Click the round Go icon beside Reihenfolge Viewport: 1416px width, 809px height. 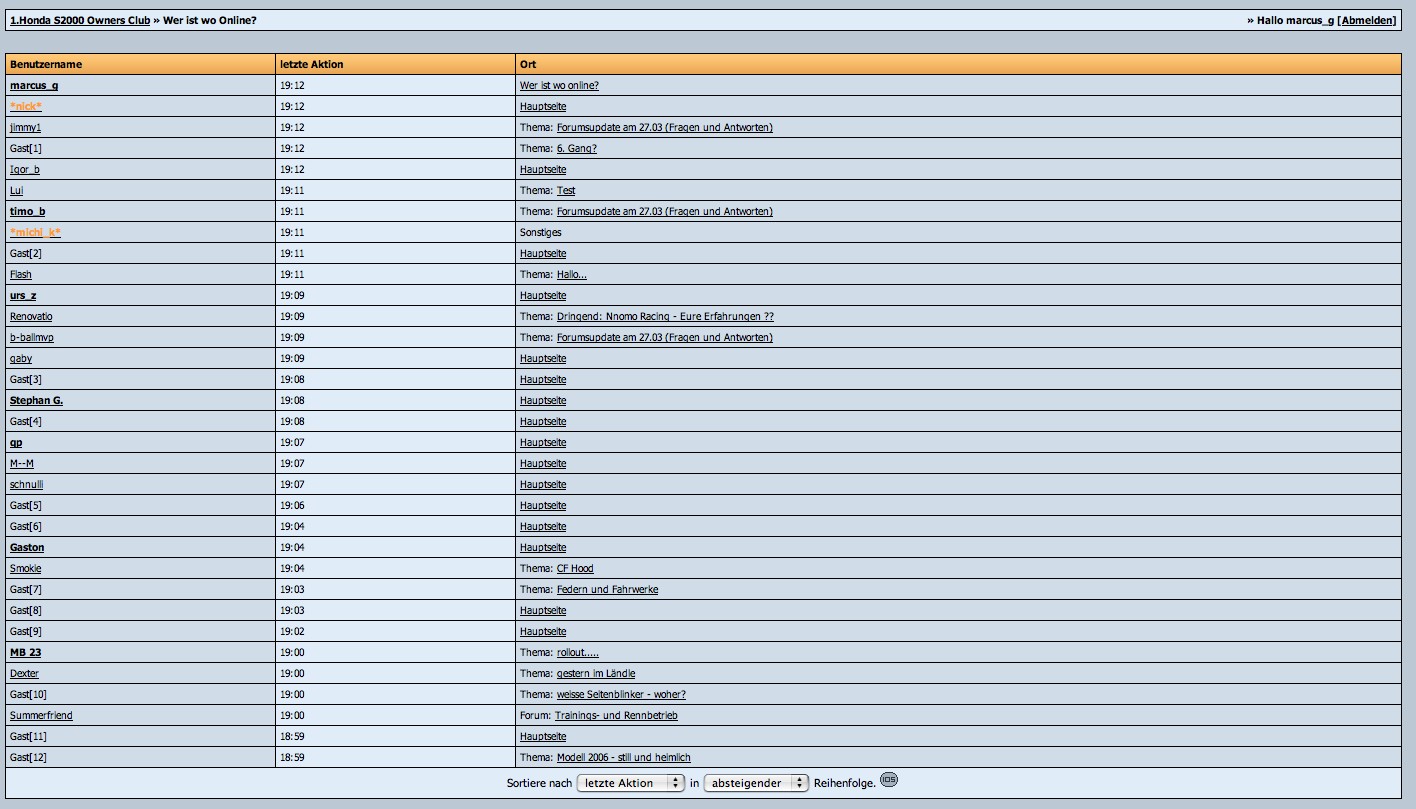click(888, 781)
